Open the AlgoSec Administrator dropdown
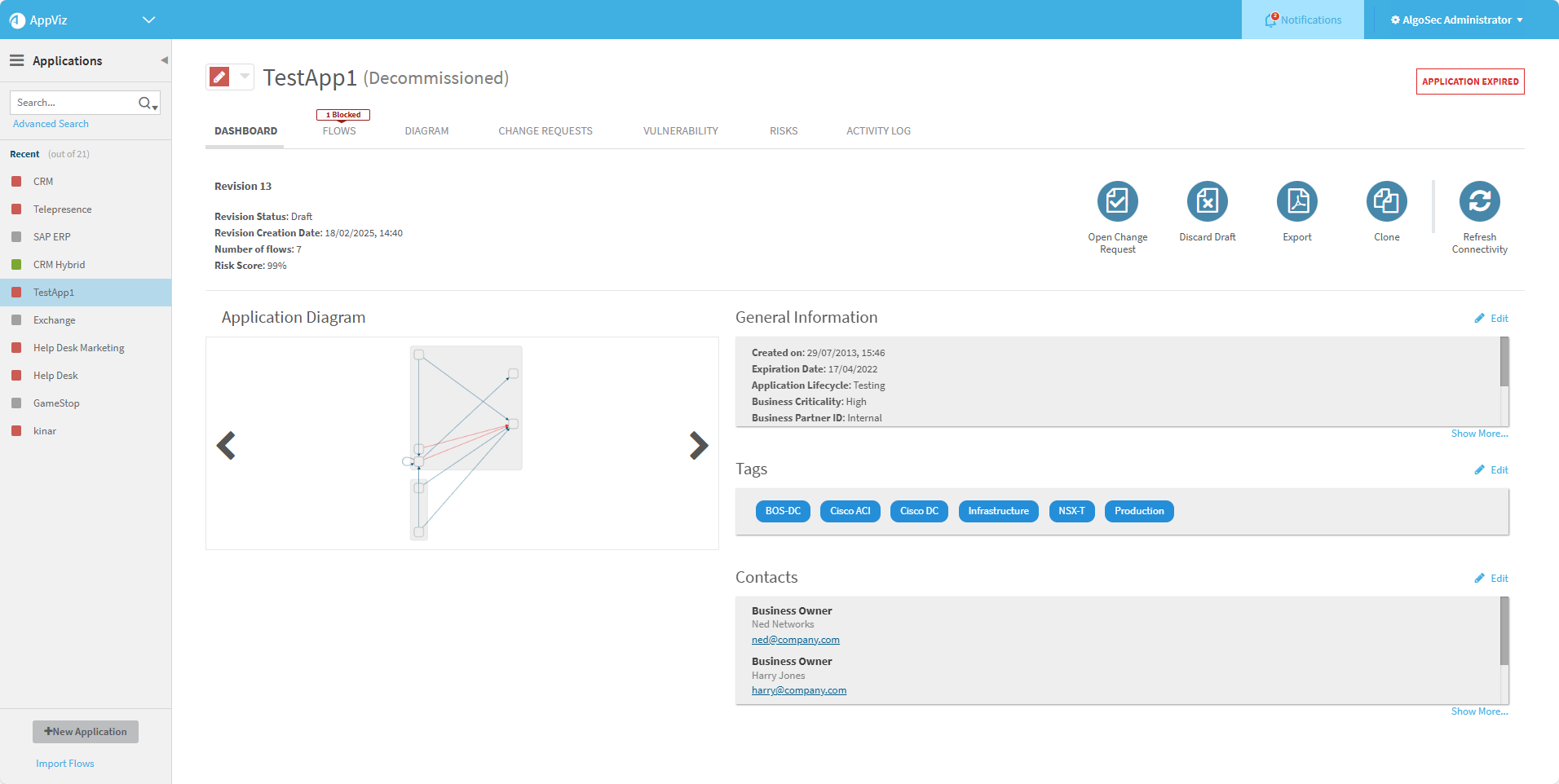Viewport: 1559px width, 784px height. [x=1456, y=20]
